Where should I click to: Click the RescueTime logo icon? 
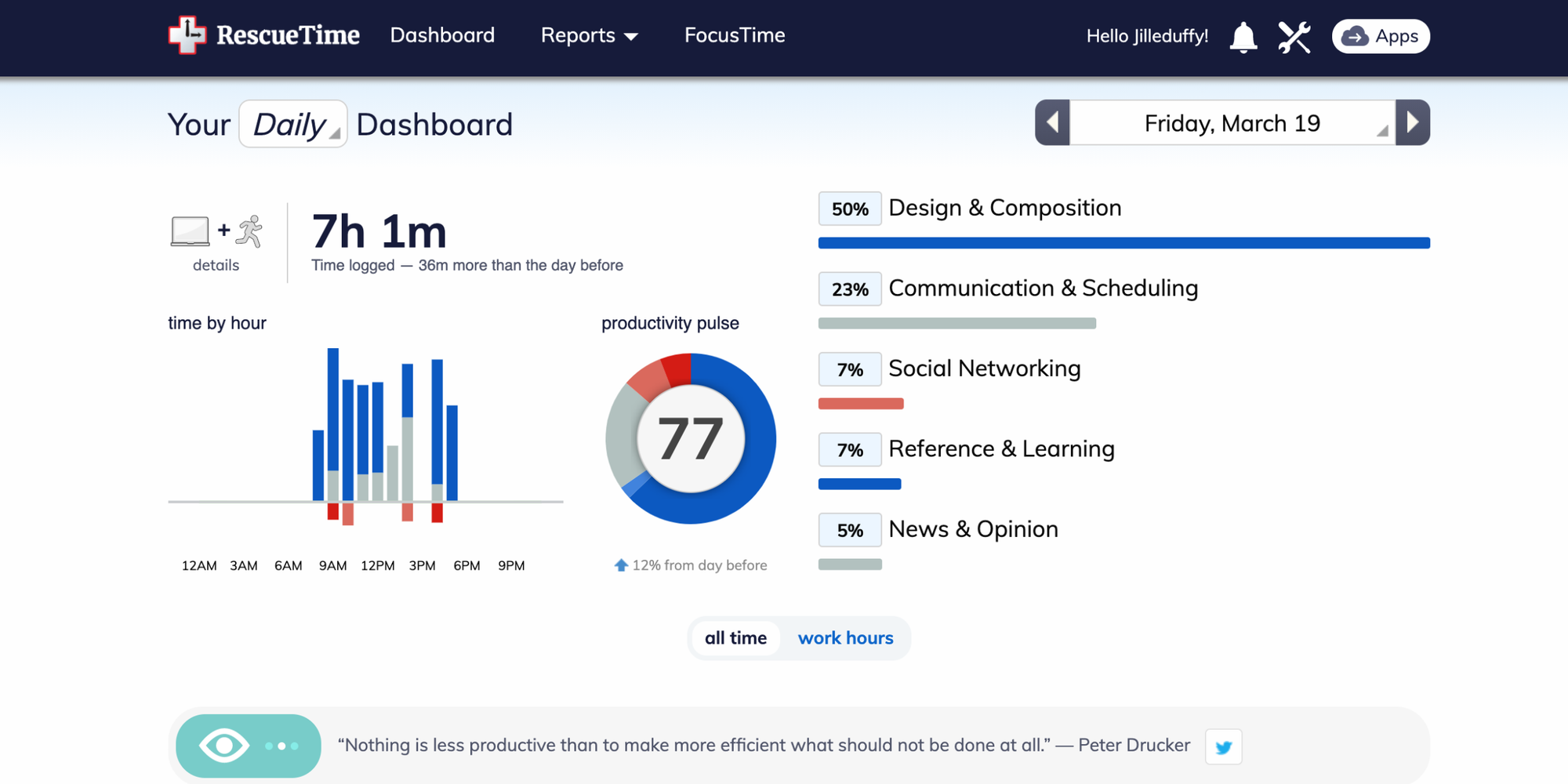pyautogui.click(x=187, y=35)
